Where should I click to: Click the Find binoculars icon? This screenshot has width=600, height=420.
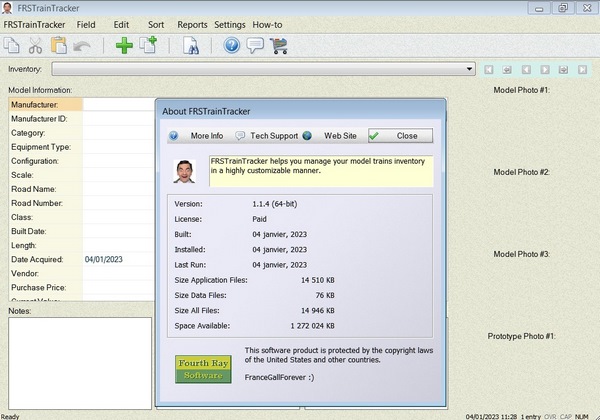point(191,46)
